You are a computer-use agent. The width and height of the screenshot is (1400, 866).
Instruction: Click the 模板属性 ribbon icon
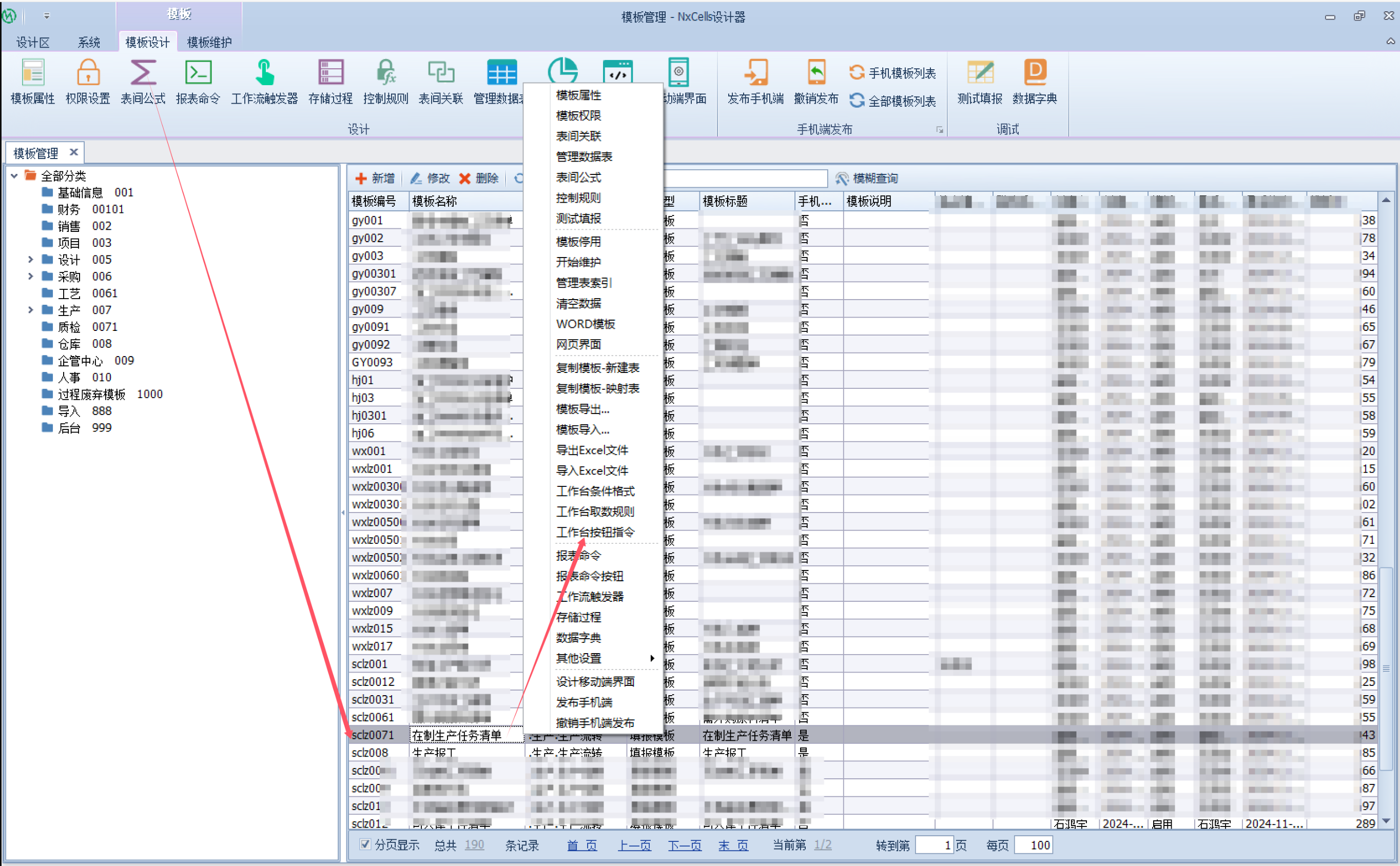coord(33,73)
